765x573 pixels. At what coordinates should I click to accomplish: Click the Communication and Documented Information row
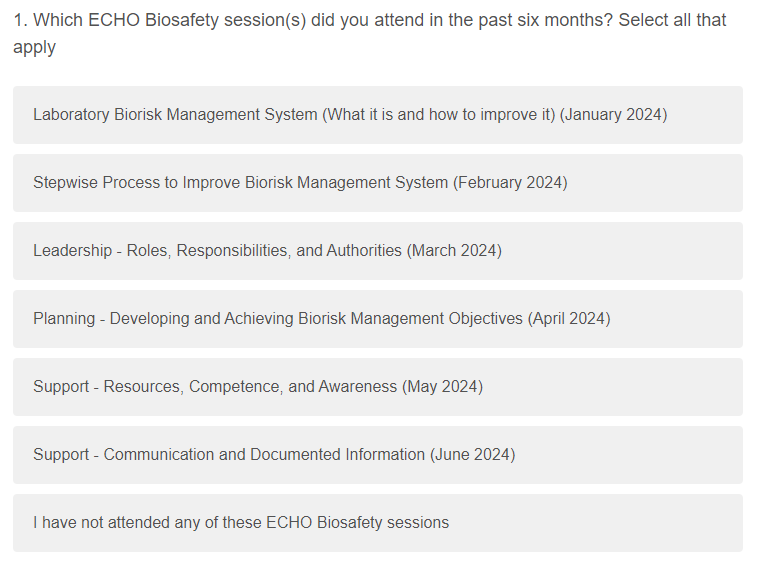[377, 455]
